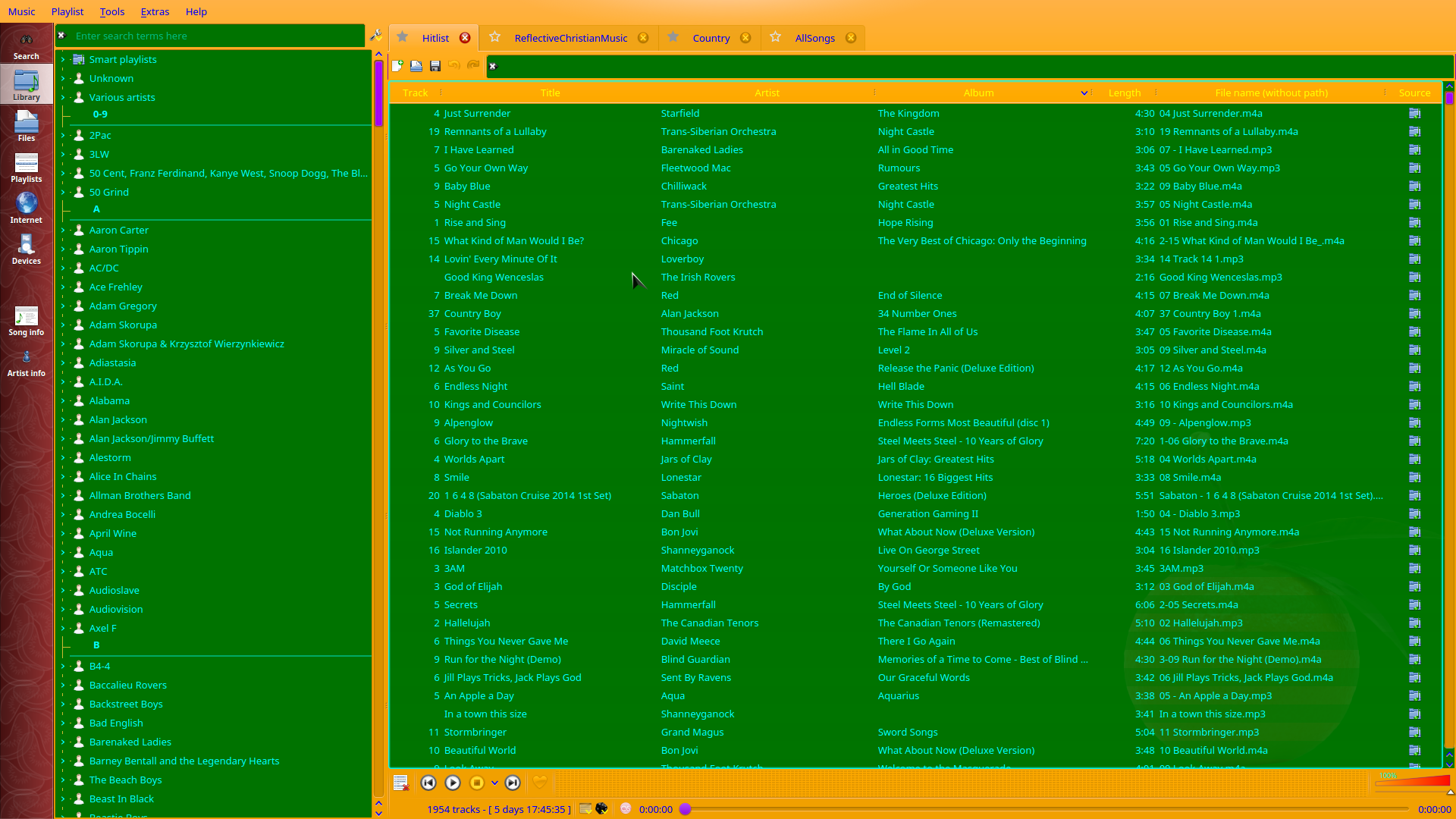Switch to ReflectiveChristianMusic playlist tab
Viewport: 1456px width, 819px height.
click(570, 38)
